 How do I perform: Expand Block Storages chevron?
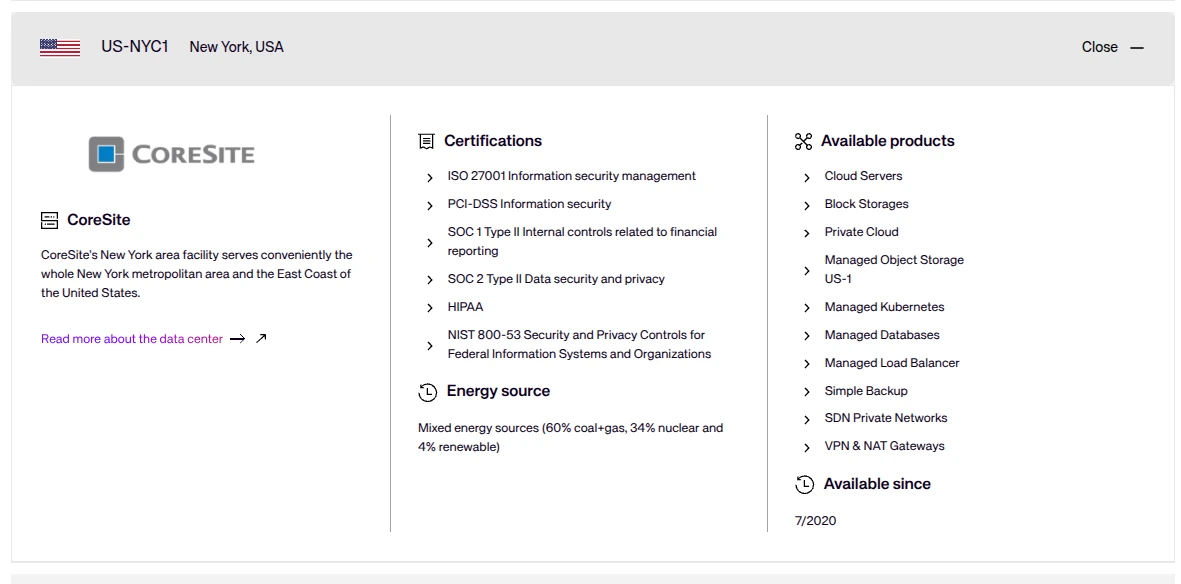tap(807, 206)
